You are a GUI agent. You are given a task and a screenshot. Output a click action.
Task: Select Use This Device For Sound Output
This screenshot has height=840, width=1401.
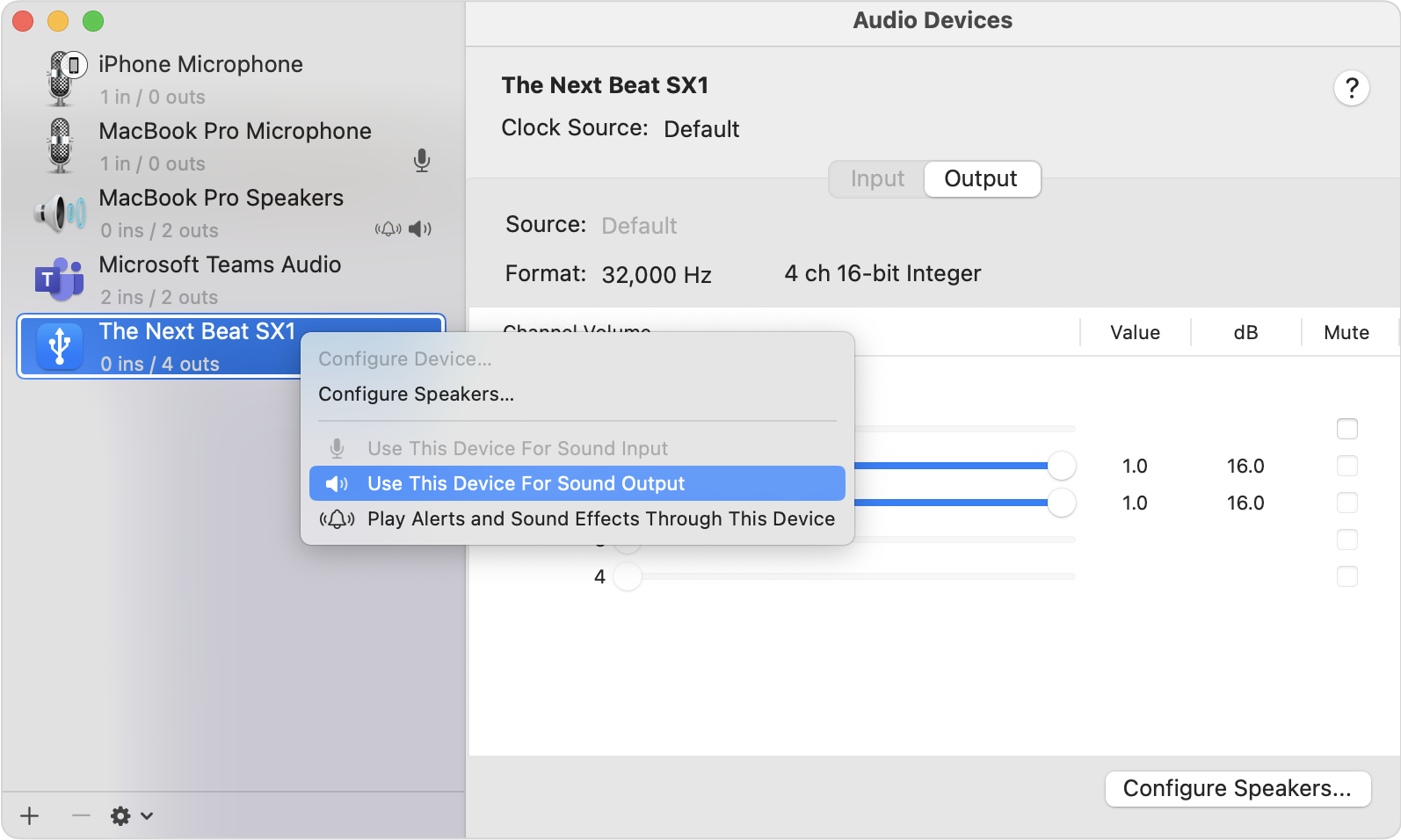click(577, 483)
